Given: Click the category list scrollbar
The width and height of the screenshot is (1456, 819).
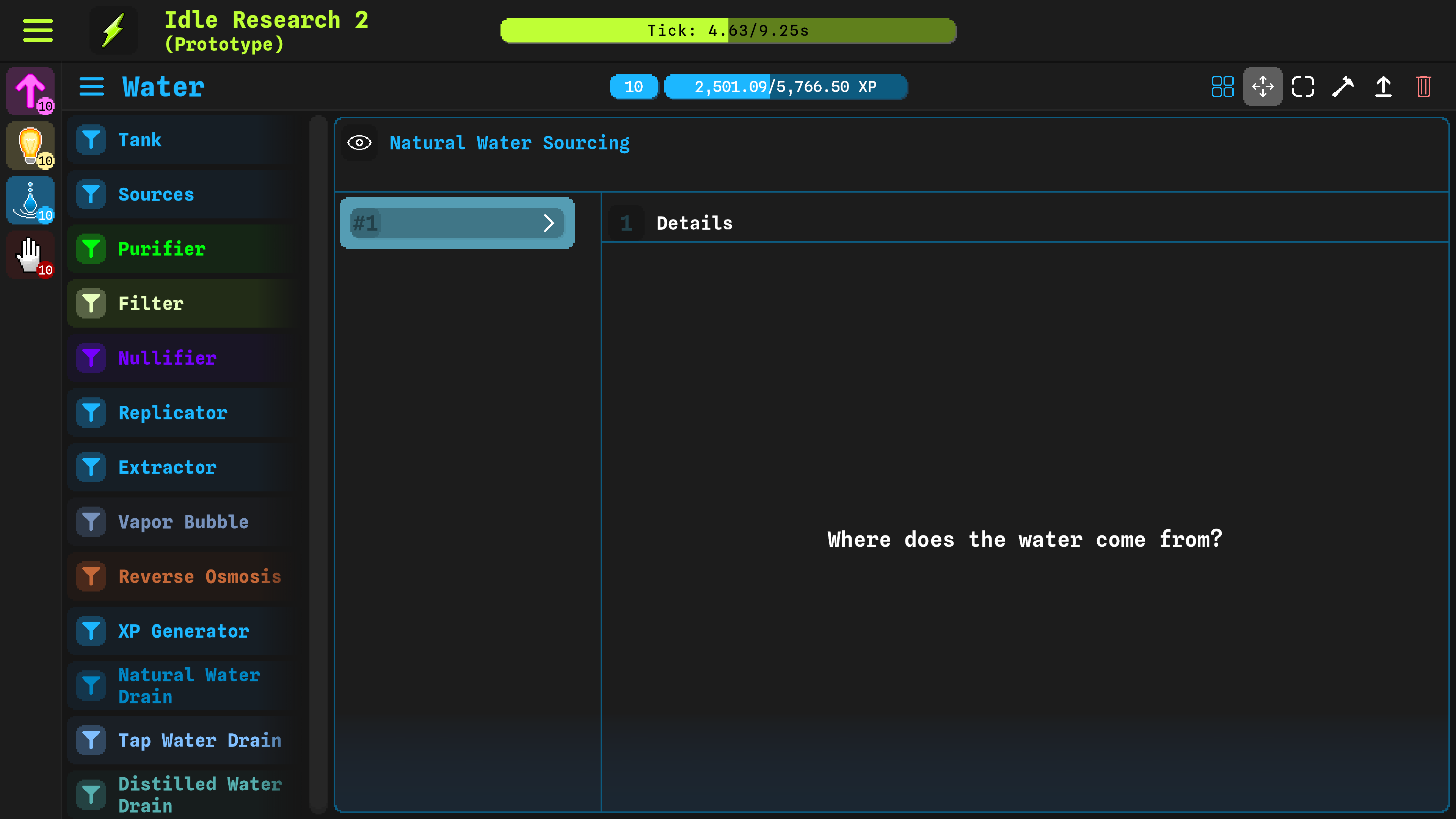Looking at the screenshot, I should [318, 464].
